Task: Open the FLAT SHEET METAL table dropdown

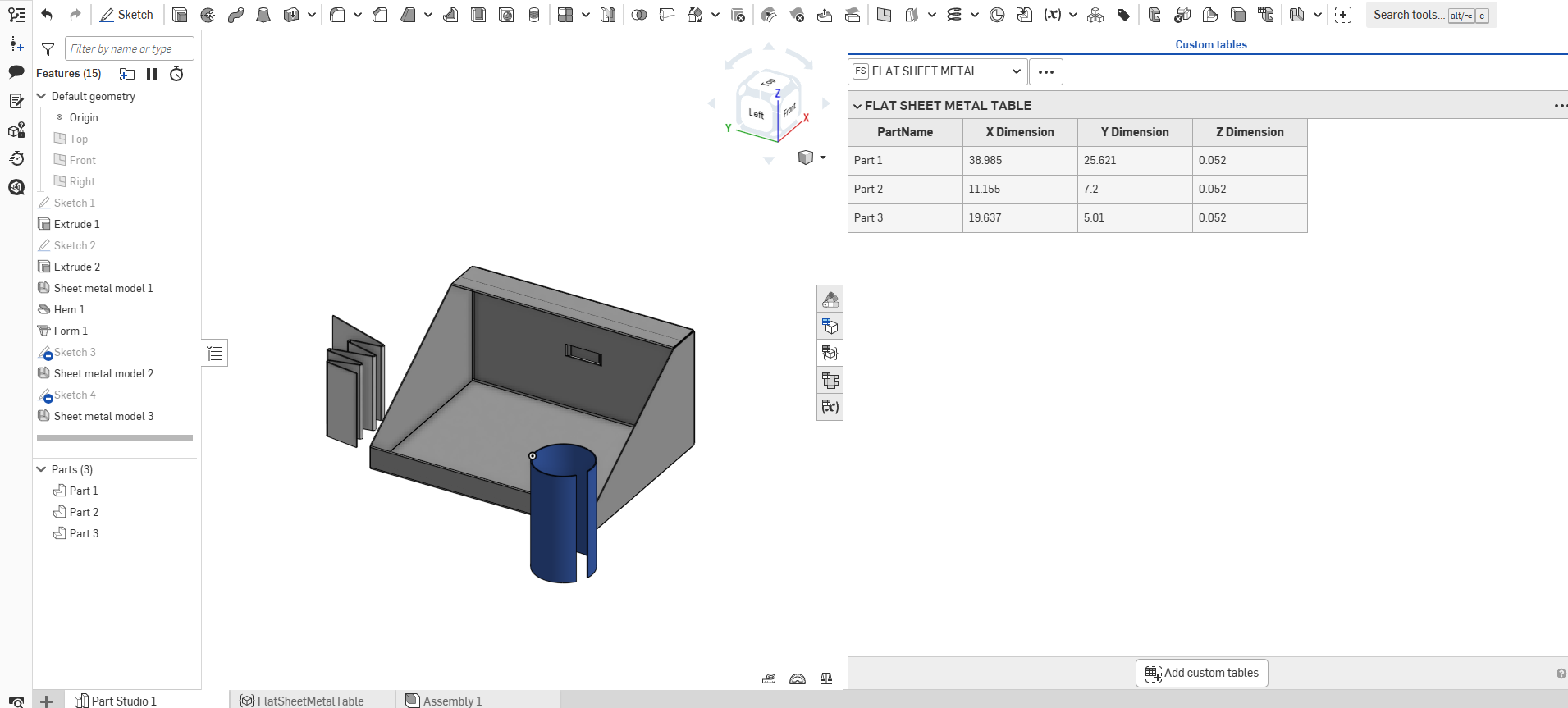Action: coord(937,71)
